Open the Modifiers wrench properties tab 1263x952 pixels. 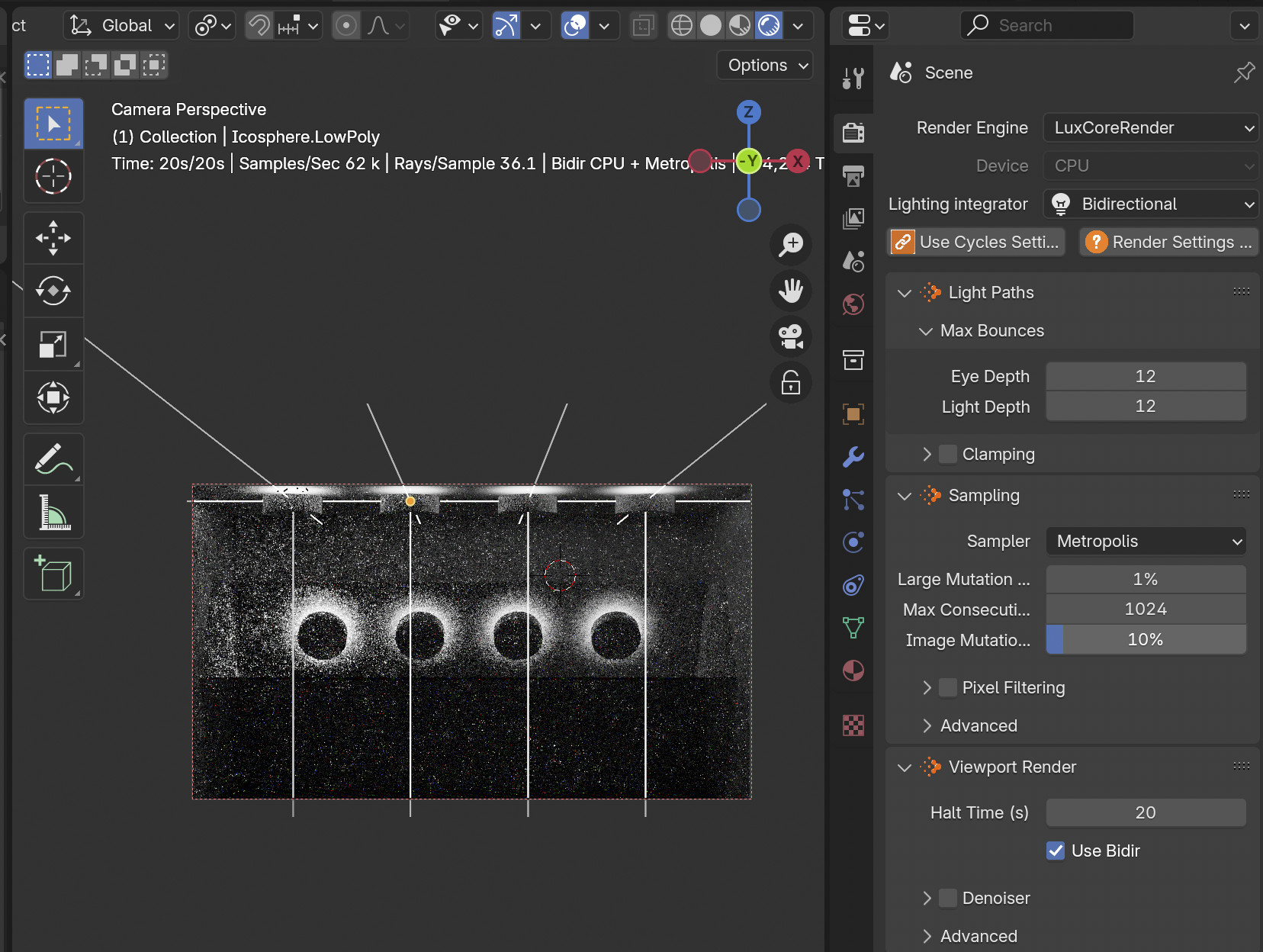click(x=853, y=457)
